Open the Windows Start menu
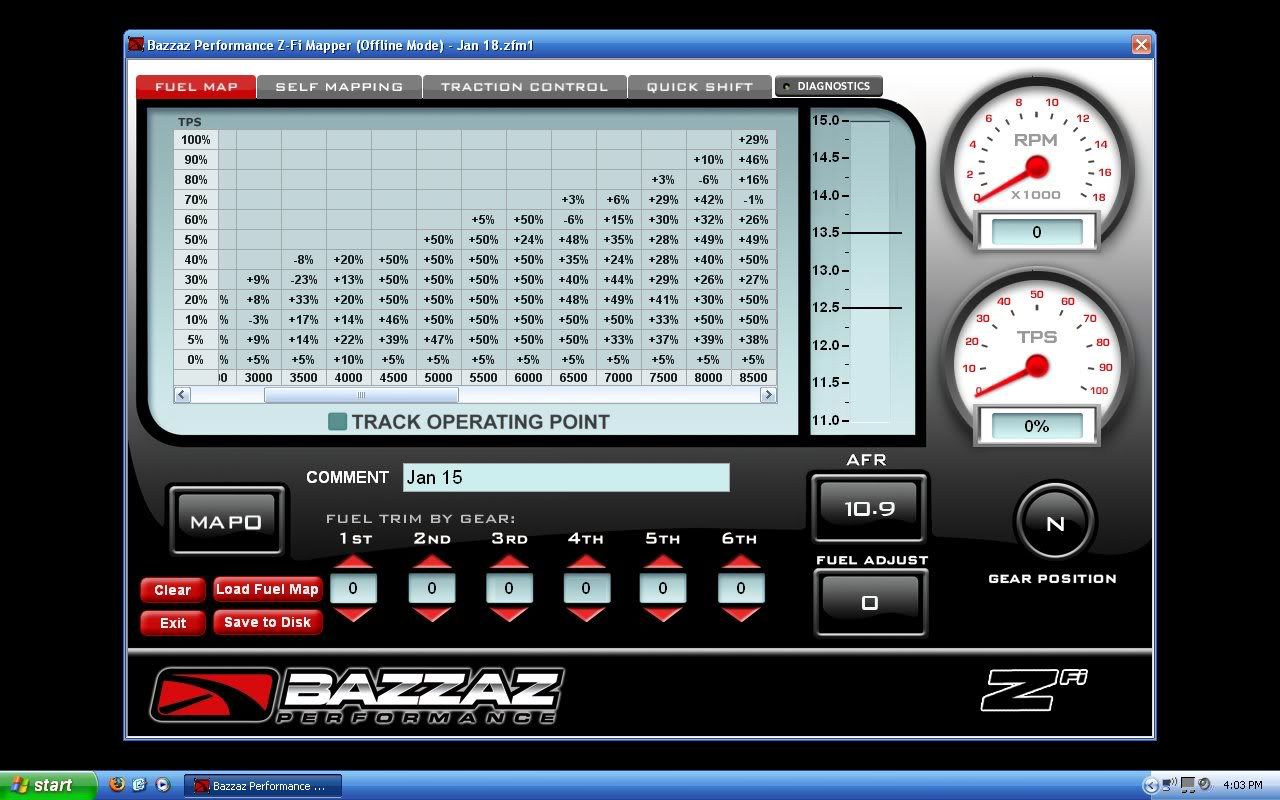This screenshot has height=800, width=1280. (48, 785)
